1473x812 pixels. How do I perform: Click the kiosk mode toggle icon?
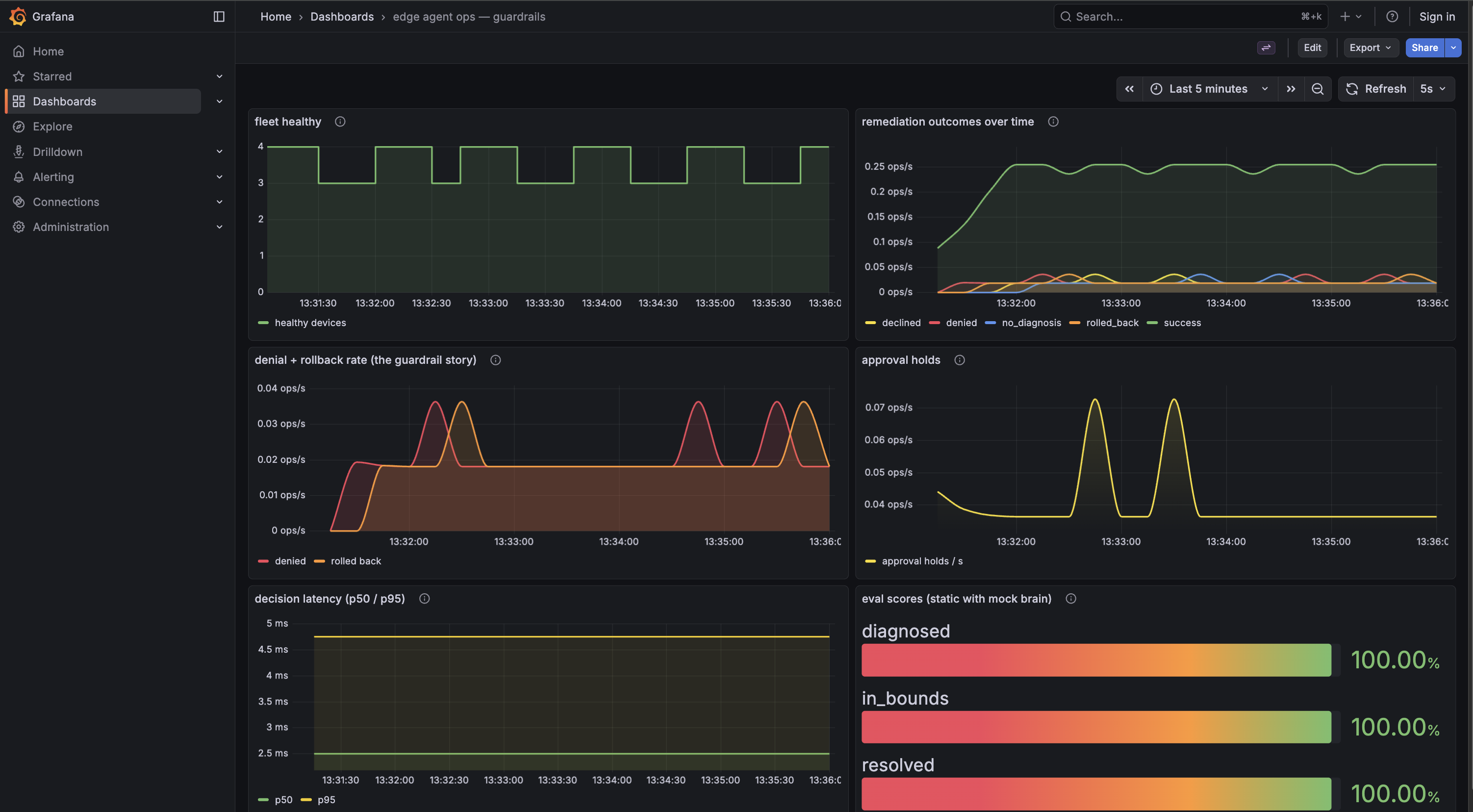tap(1266, 48)
